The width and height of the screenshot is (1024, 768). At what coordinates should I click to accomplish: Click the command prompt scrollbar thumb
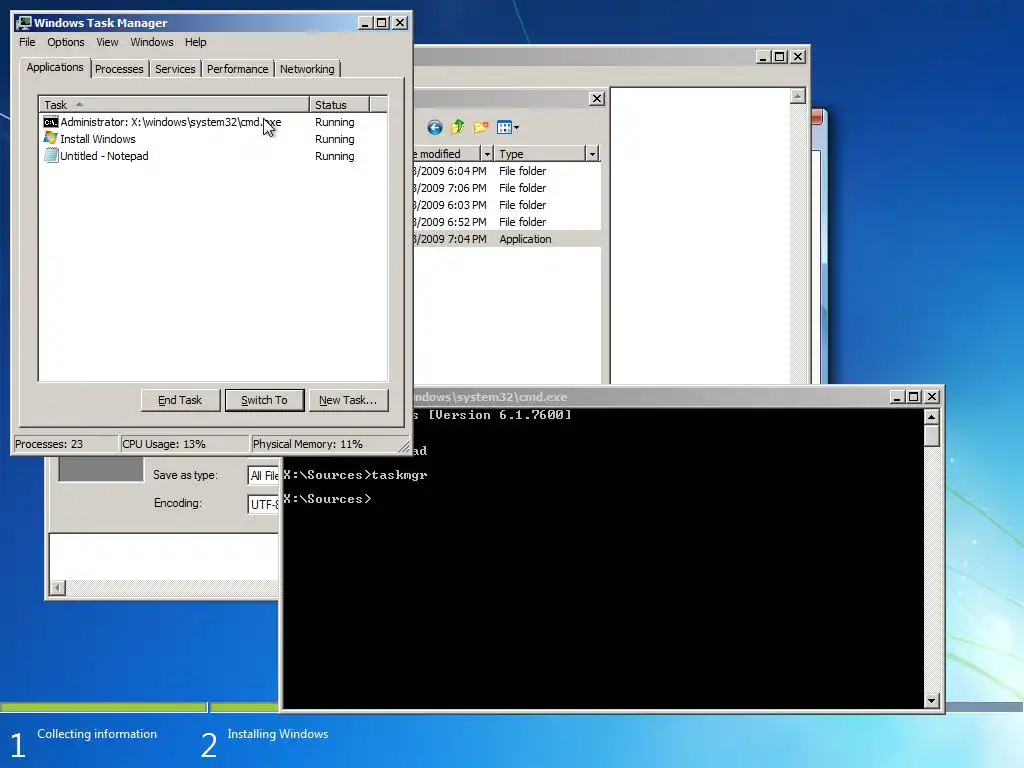click(x=932, y=436)
